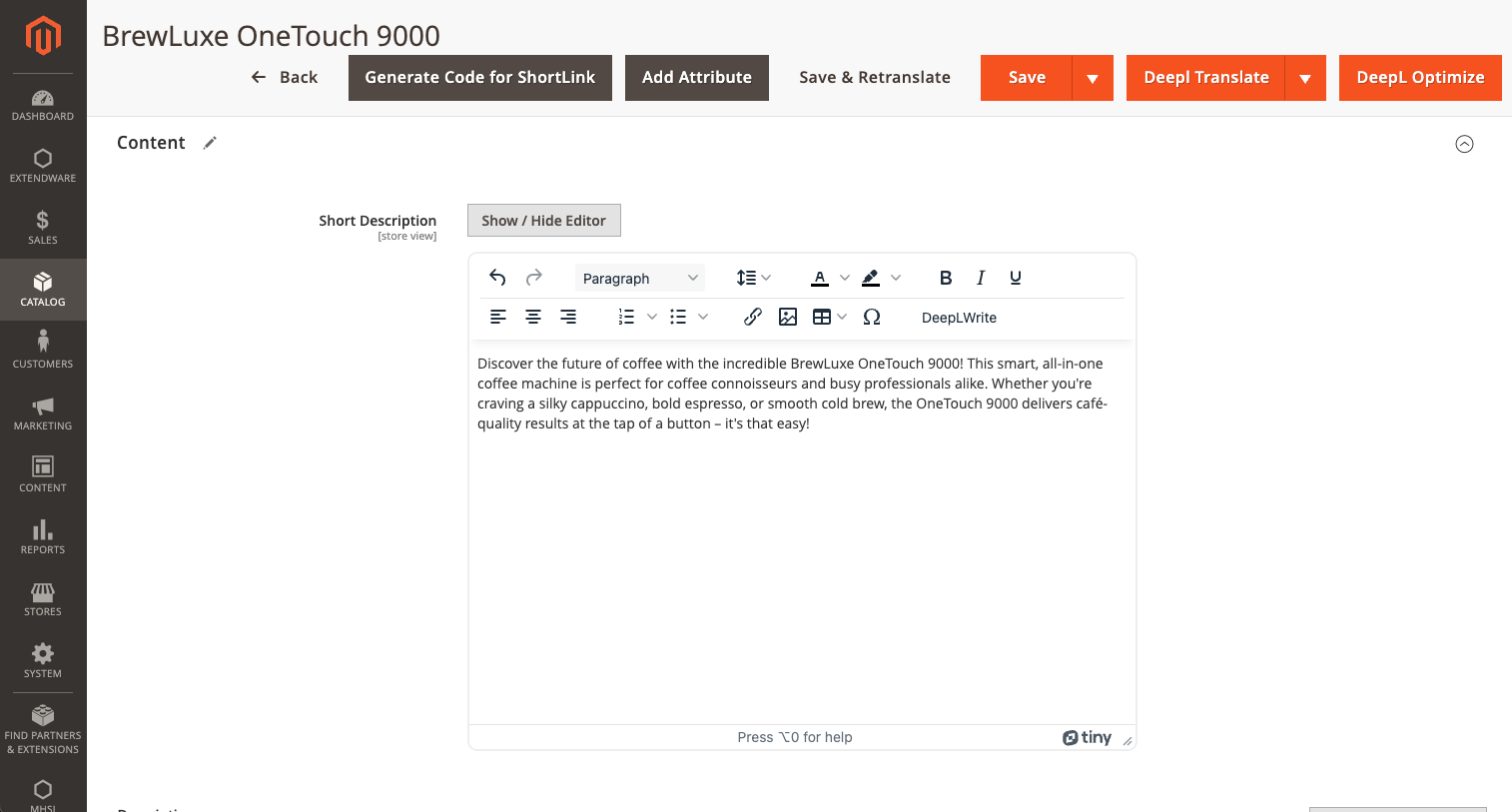This screenshot has width=1512, height=812.
Task: Apply the background highlight color button
Action: 871,278
